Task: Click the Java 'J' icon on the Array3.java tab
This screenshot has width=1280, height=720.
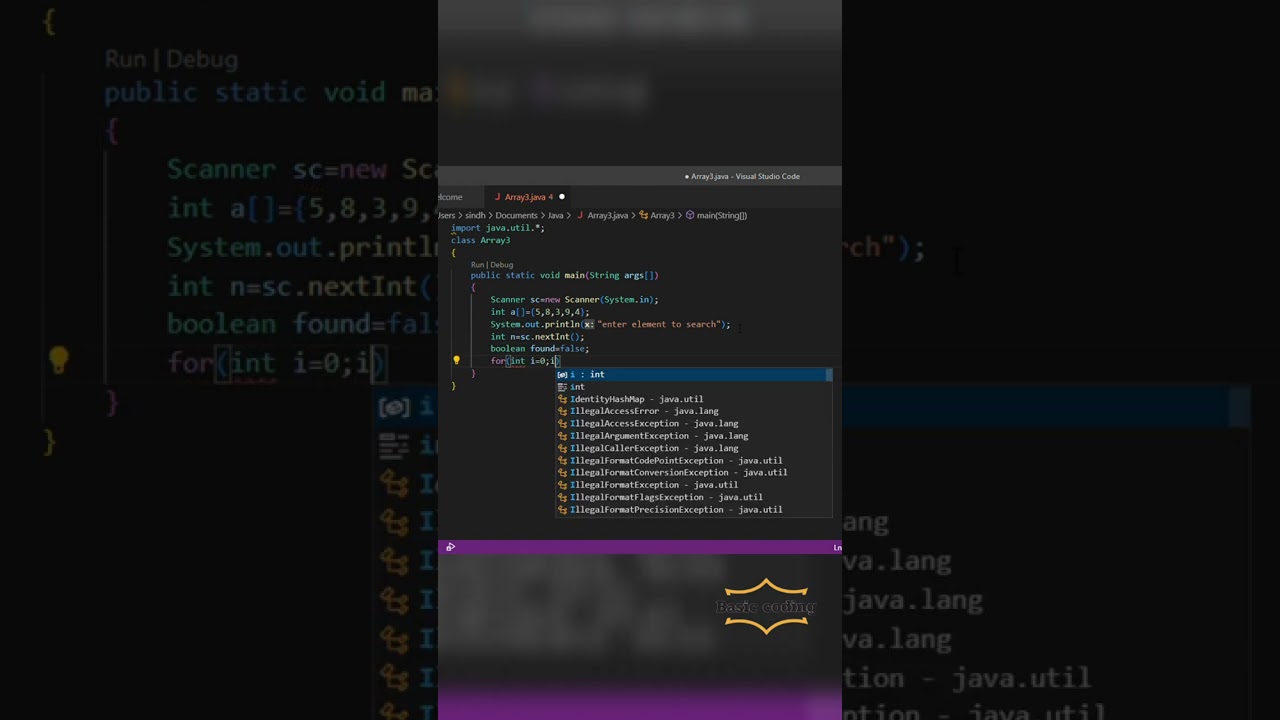Action: tap(497, 197)
